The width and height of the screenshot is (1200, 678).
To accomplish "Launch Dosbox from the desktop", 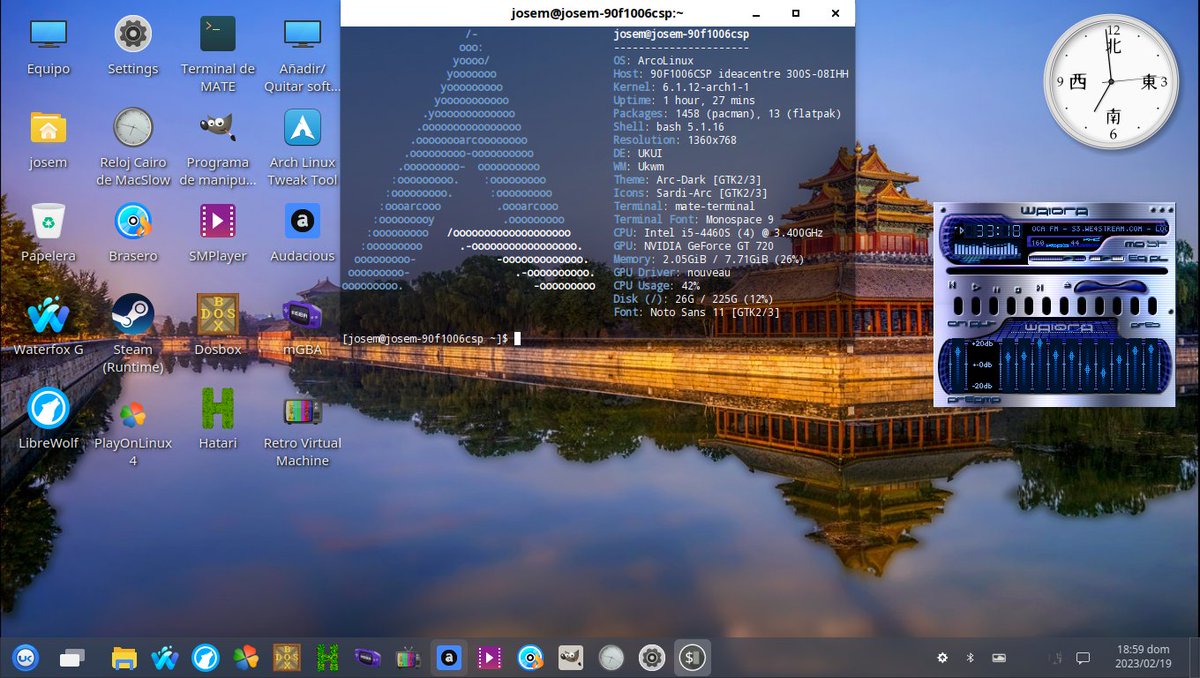I will [x=218, y=326].
